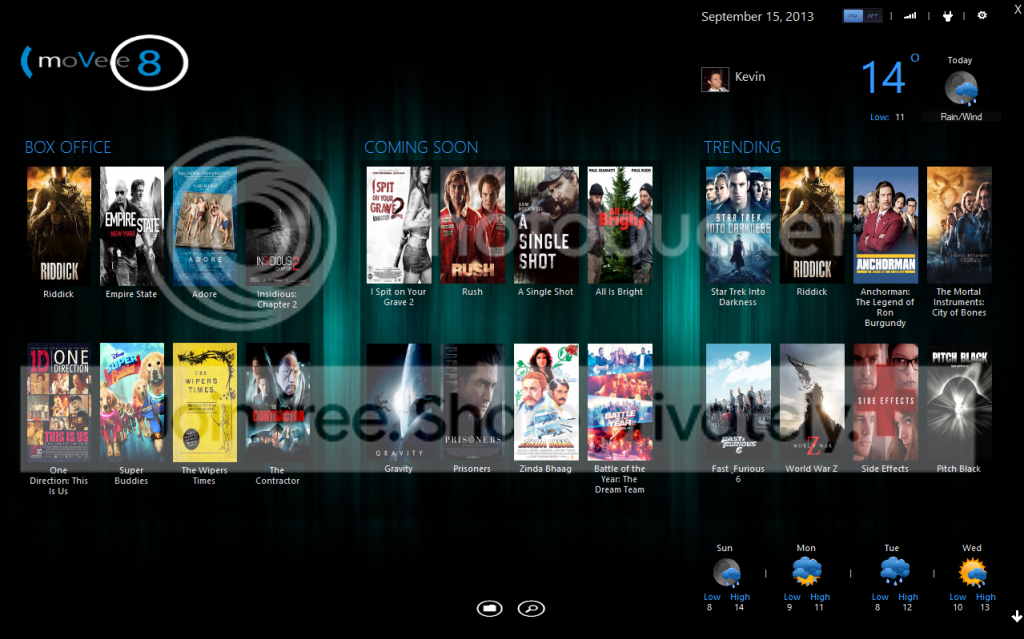Open the search magnifier icon at bottom
The height and width of the screenshot is (639, 1024).
tap(531, 608)
